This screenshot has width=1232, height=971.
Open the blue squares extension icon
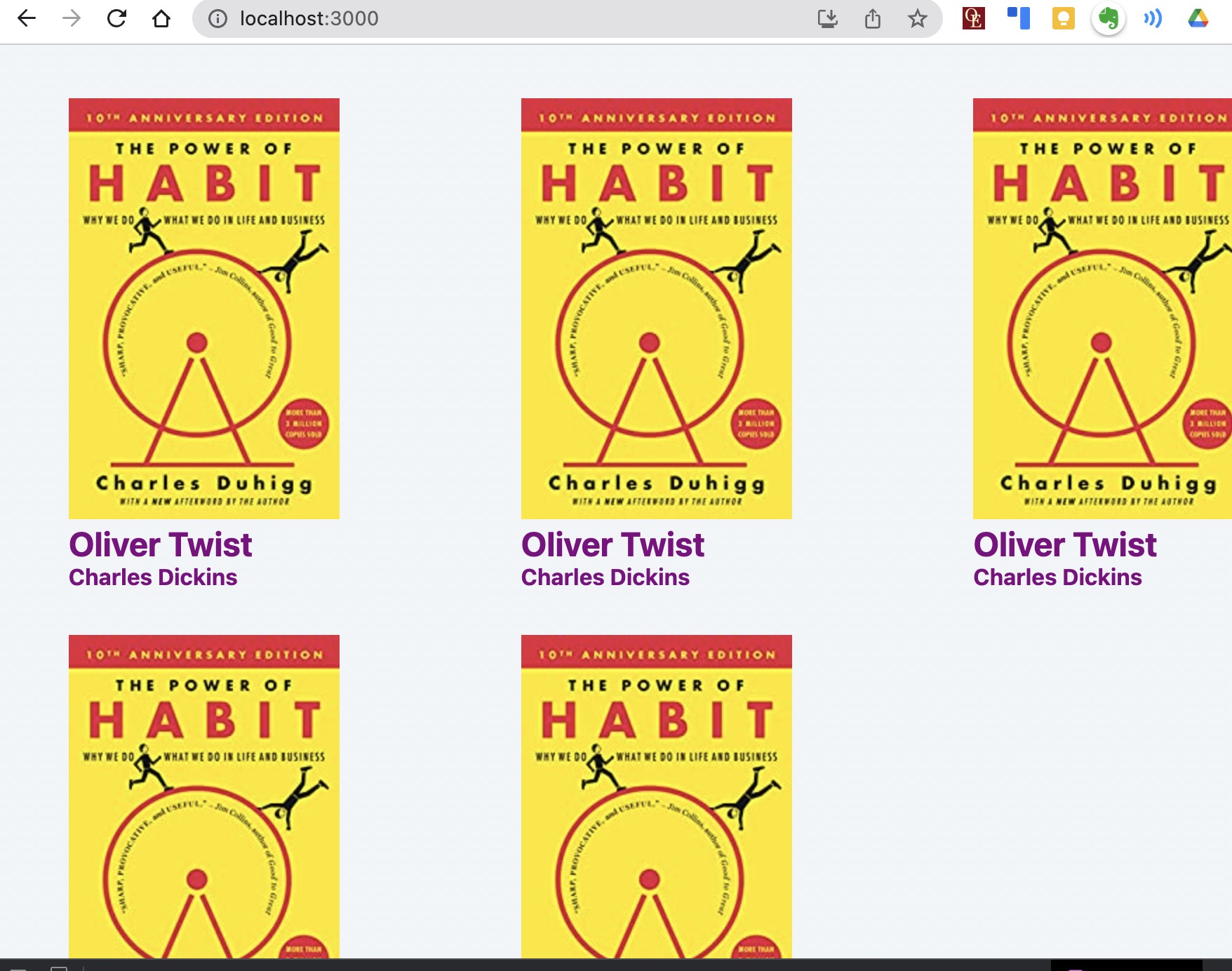click(1019, 18)
